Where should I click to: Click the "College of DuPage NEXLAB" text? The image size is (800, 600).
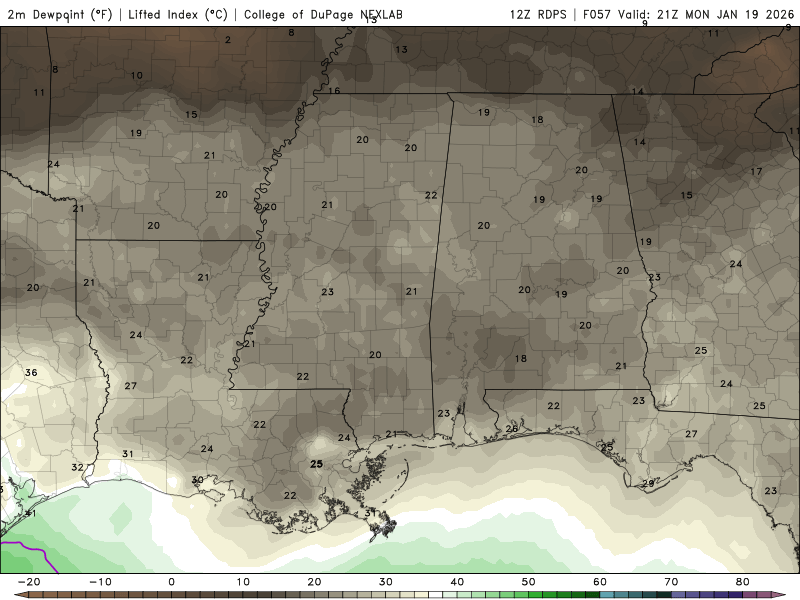(323, 15)
